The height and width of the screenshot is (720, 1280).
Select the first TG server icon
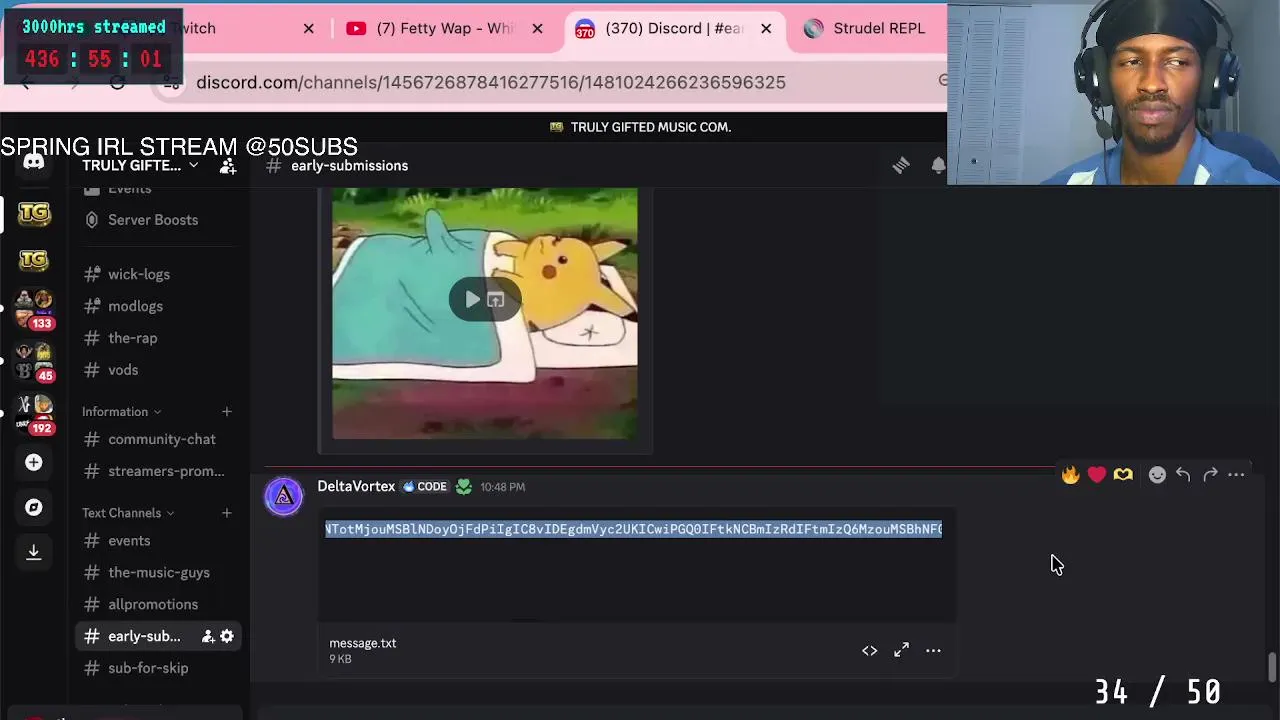point(34,212)
